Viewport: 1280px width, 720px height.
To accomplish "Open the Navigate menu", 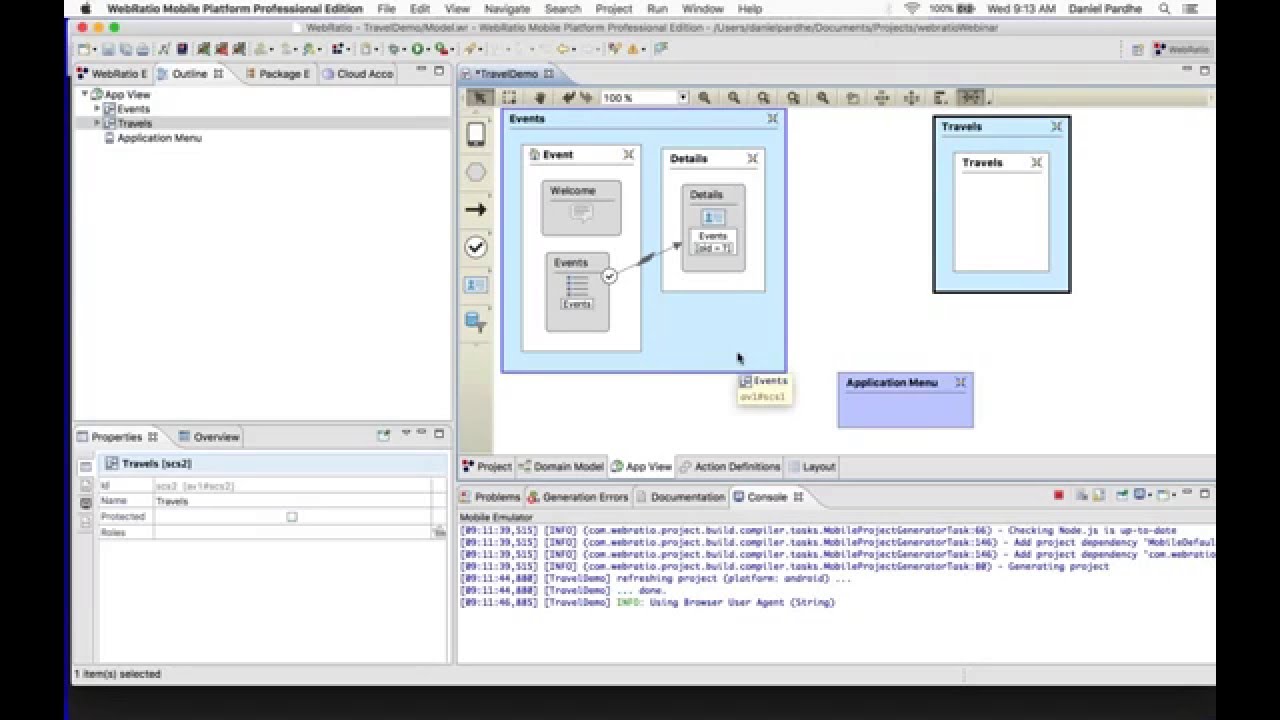I will click(506, 9).
